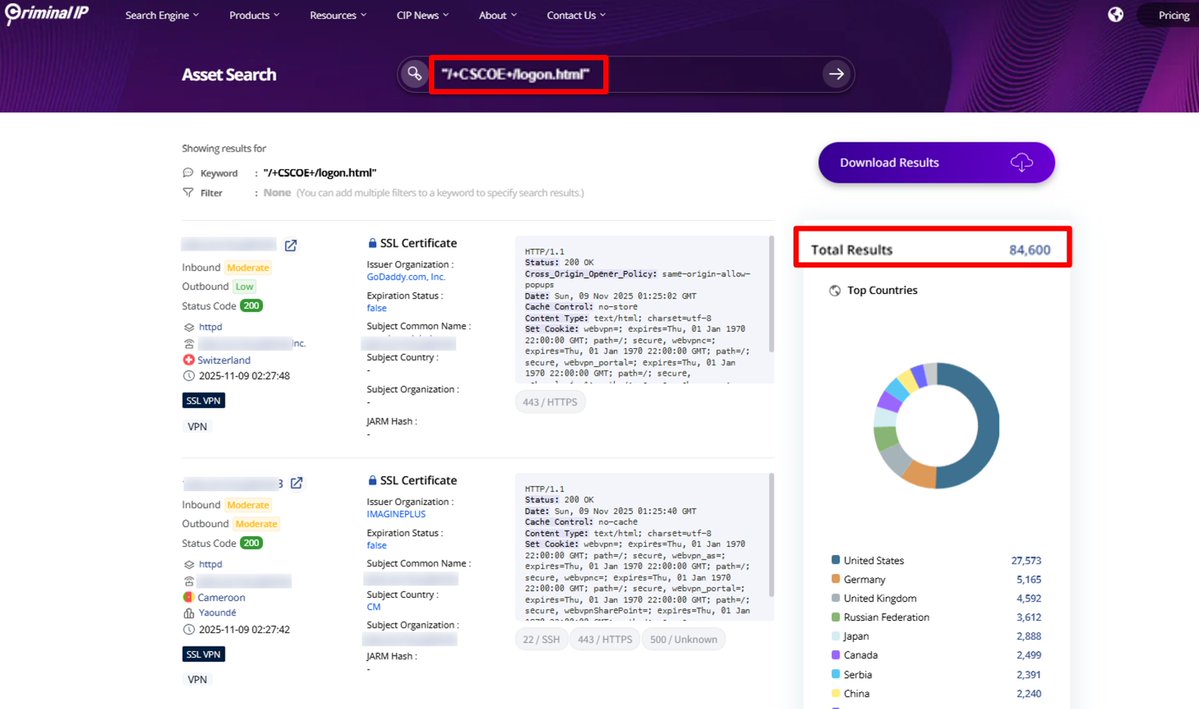Click the magnifier icon in search bar

coord(414,74)
